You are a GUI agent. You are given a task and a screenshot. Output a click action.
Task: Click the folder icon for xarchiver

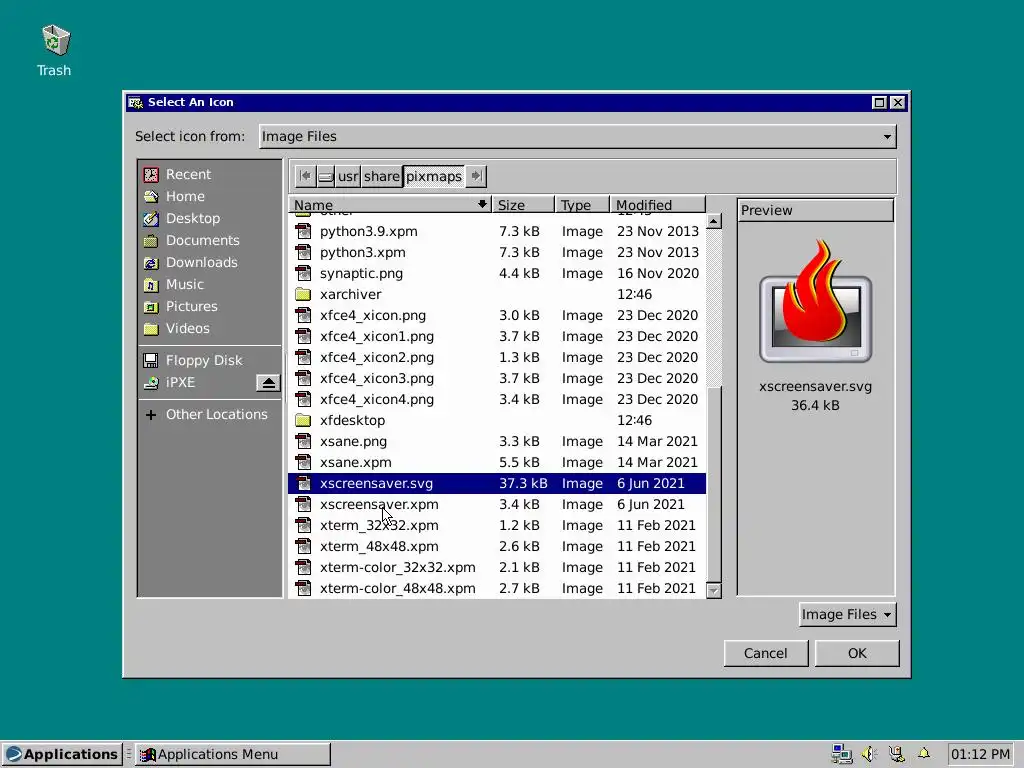303,295
